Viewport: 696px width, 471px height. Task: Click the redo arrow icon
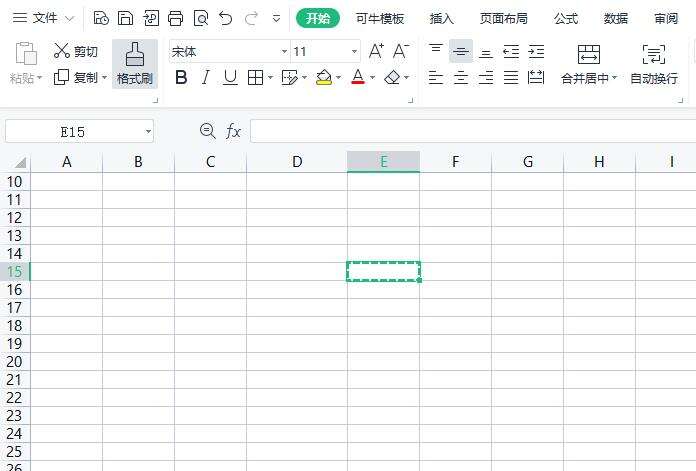[252, 19]
